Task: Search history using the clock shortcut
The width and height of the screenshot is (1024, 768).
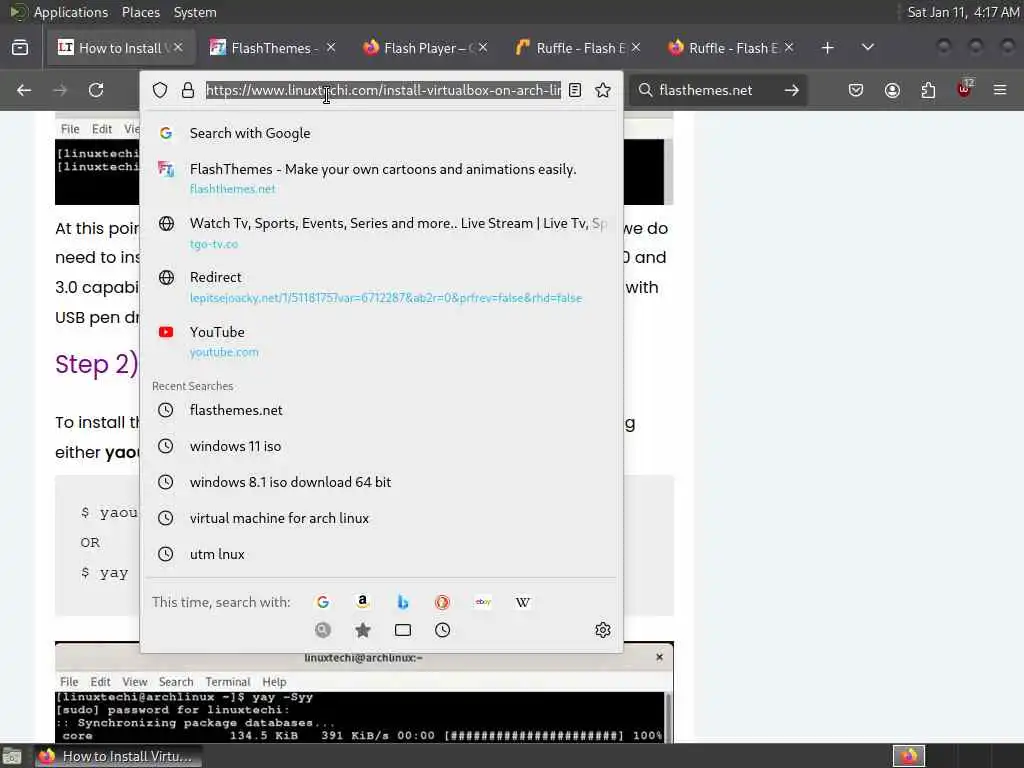Action: [x=443, y=630]
